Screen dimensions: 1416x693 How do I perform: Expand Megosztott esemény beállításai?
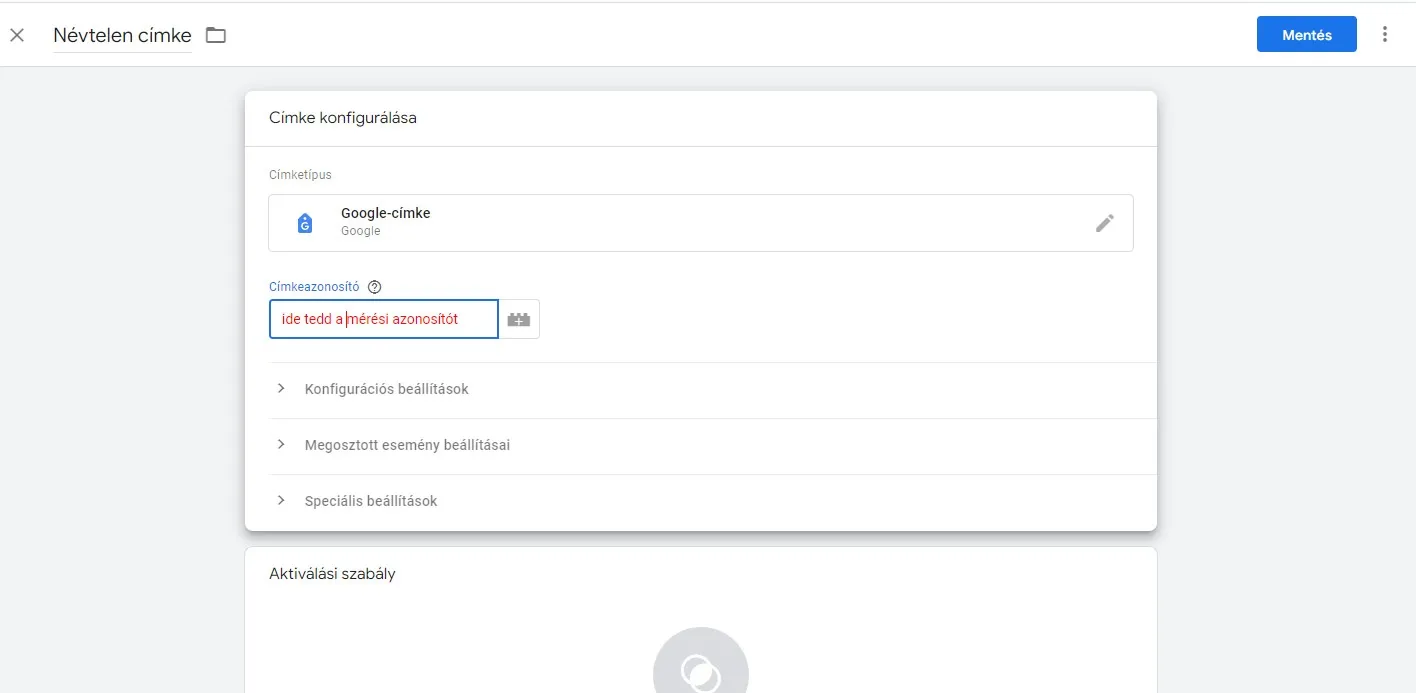tap(407, 445)
